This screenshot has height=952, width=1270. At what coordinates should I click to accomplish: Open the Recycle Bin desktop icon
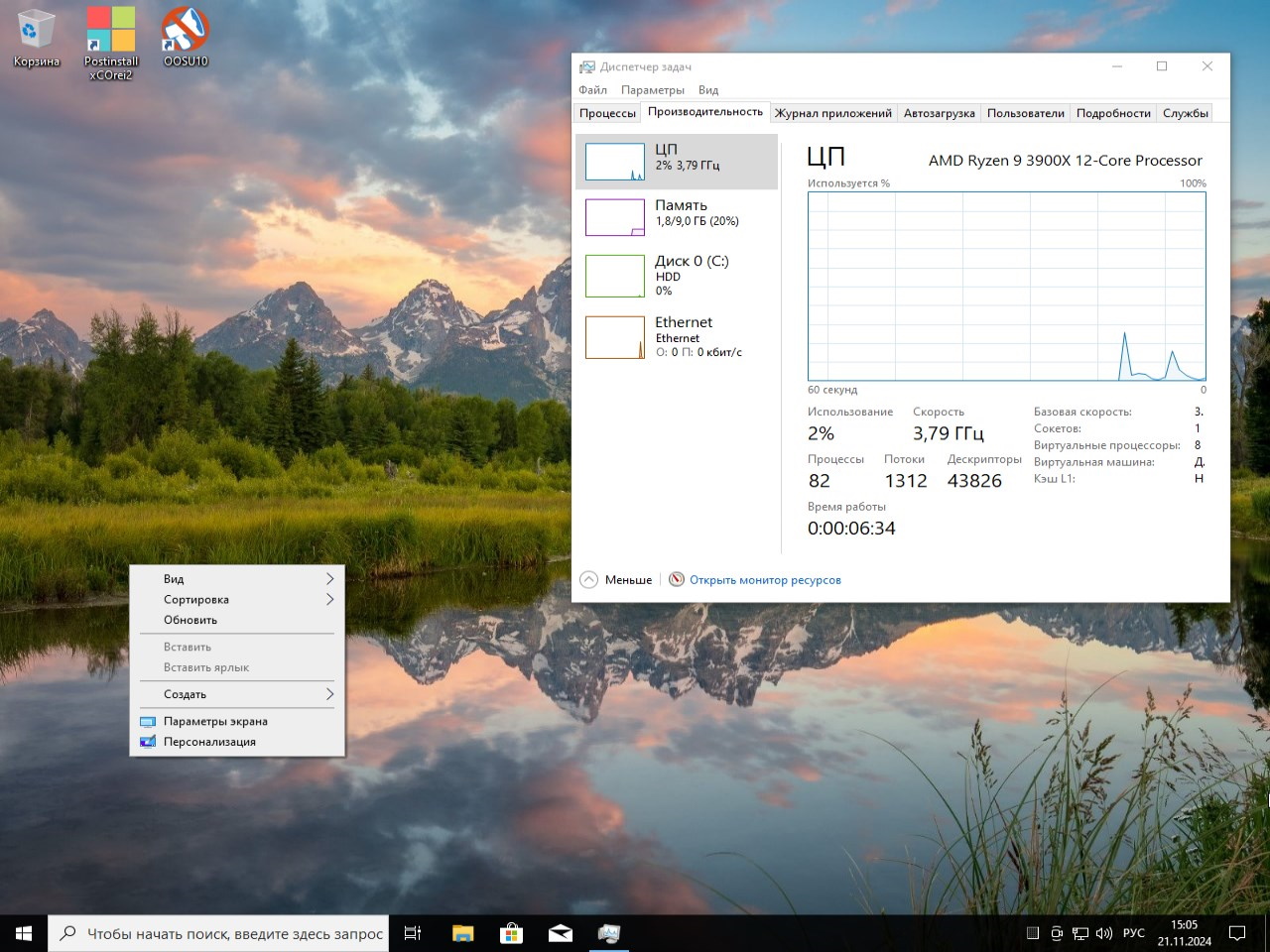pyautogui.click(x=36, y=38)
